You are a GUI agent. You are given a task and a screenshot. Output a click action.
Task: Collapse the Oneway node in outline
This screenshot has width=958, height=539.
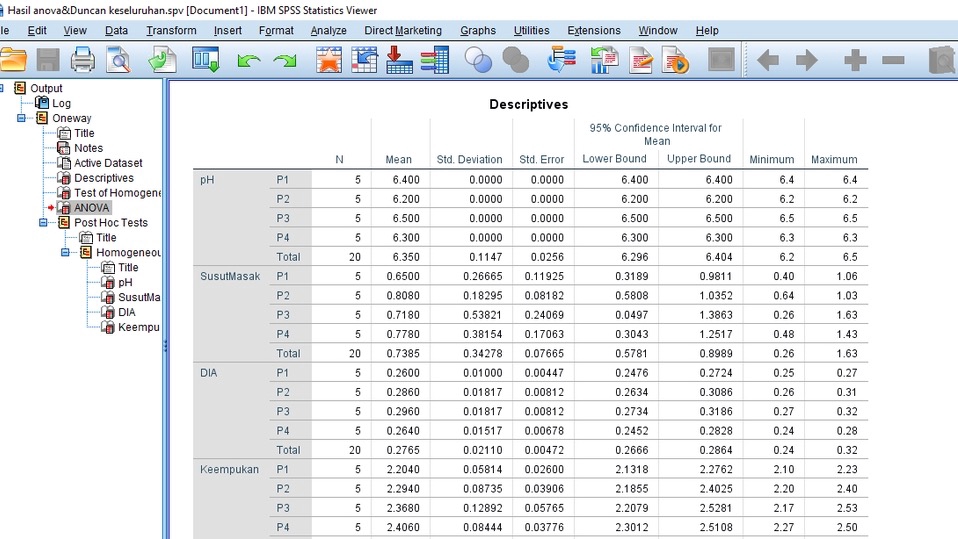tap(22, 118)
